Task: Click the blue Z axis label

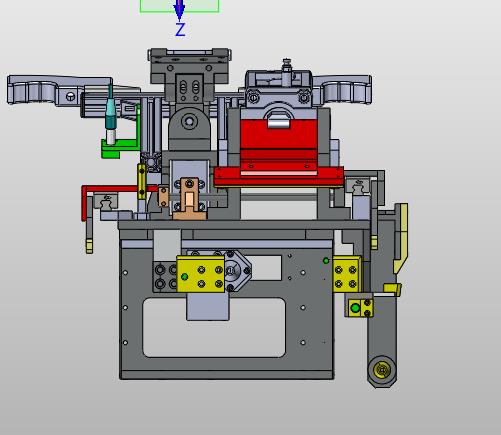Action: coord(180,30)
